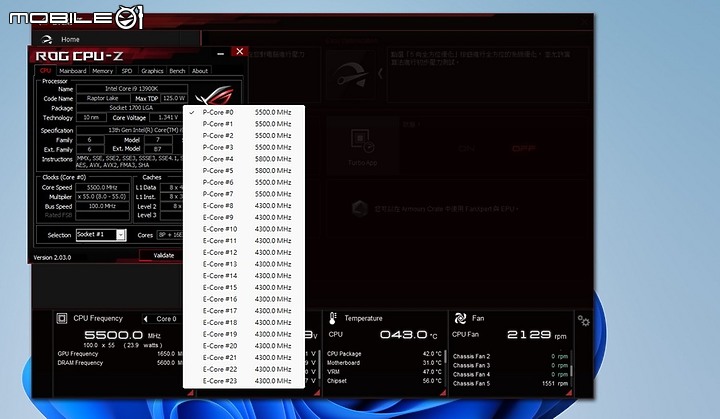Close the ROG CPU-Z window

[239, 51]
